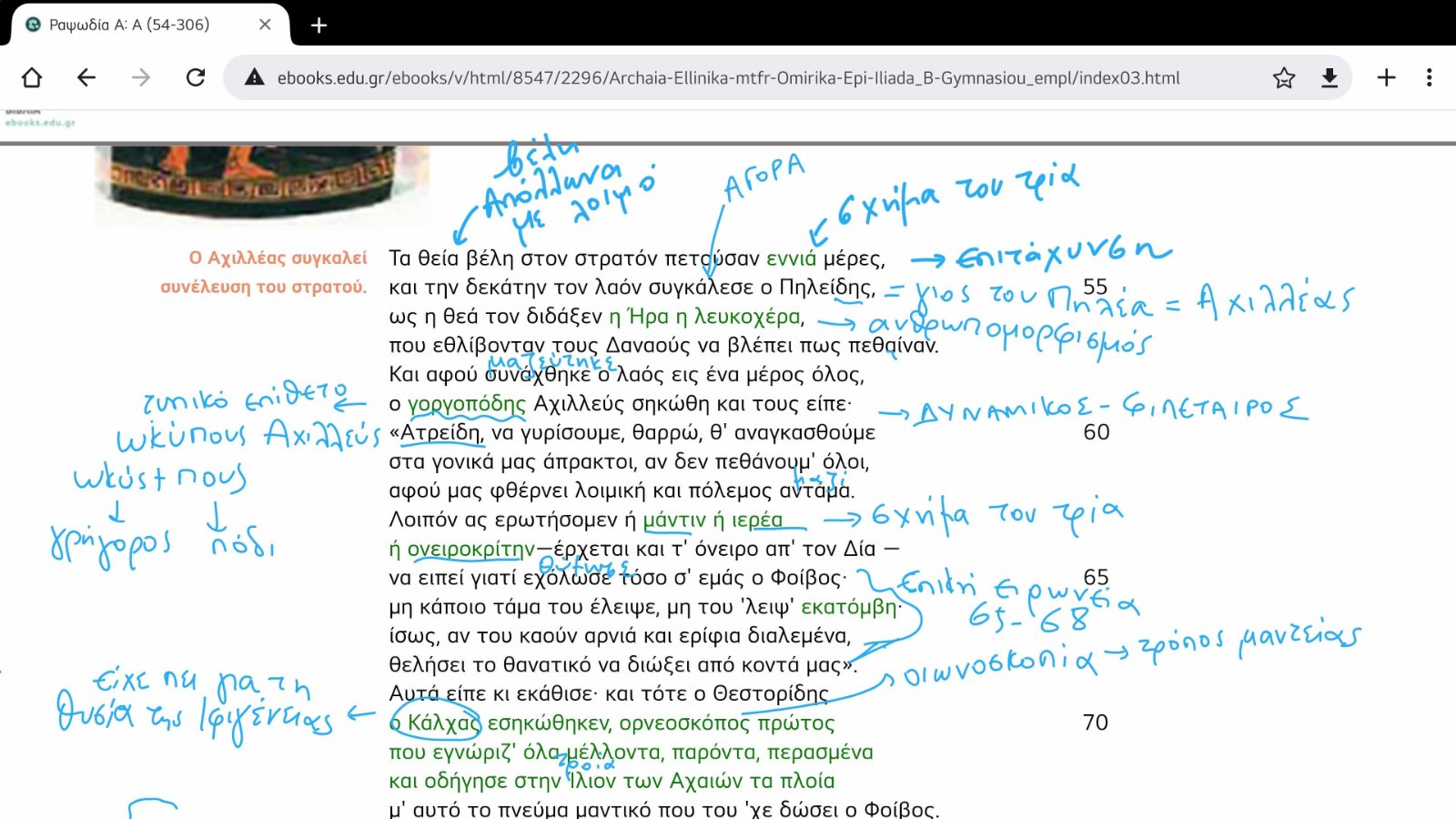Click the ancient vase image thumbnail
Image resolution: width=1456 pixels, height=819 pixels.
pyautogui.click(x=262, y=186)
